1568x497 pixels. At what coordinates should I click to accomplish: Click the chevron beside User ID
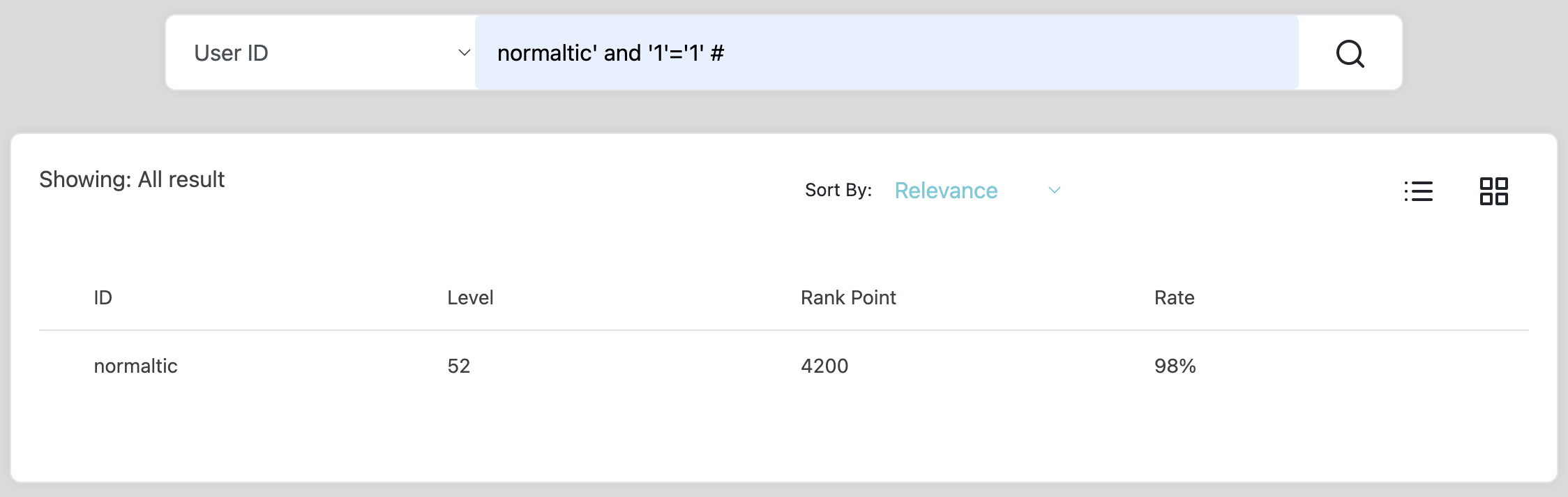tap(464, 53)
